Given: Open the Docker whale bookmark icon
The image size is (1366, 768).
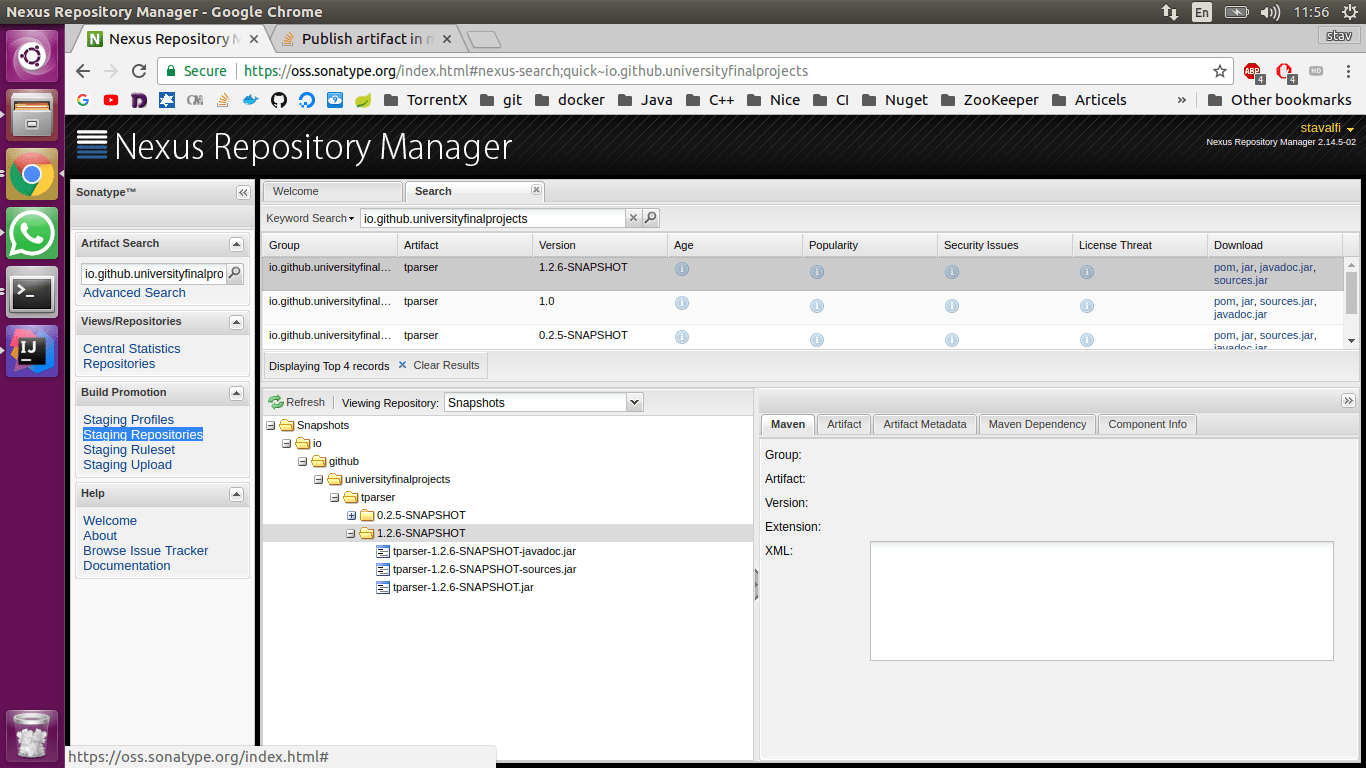Looking at the screenshot, I should pyautogui.click(x=251, y=100).
